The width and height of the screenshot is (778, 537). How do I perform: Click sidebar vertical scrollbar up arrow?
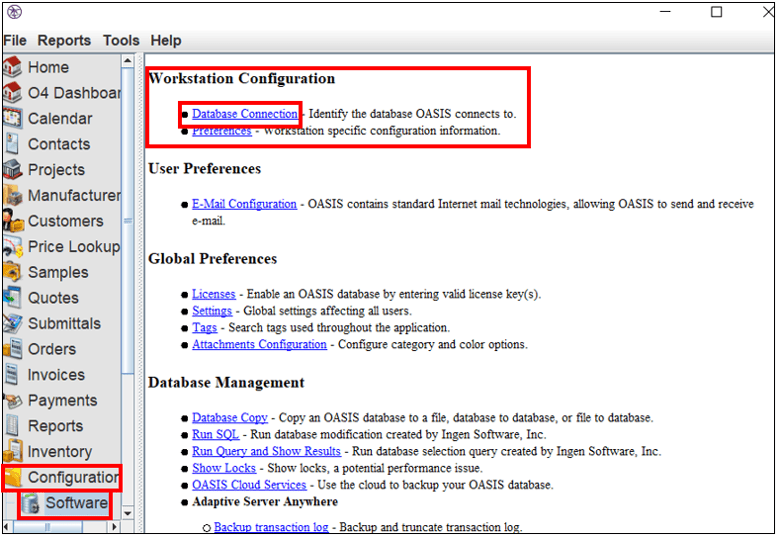pos(128,61)
